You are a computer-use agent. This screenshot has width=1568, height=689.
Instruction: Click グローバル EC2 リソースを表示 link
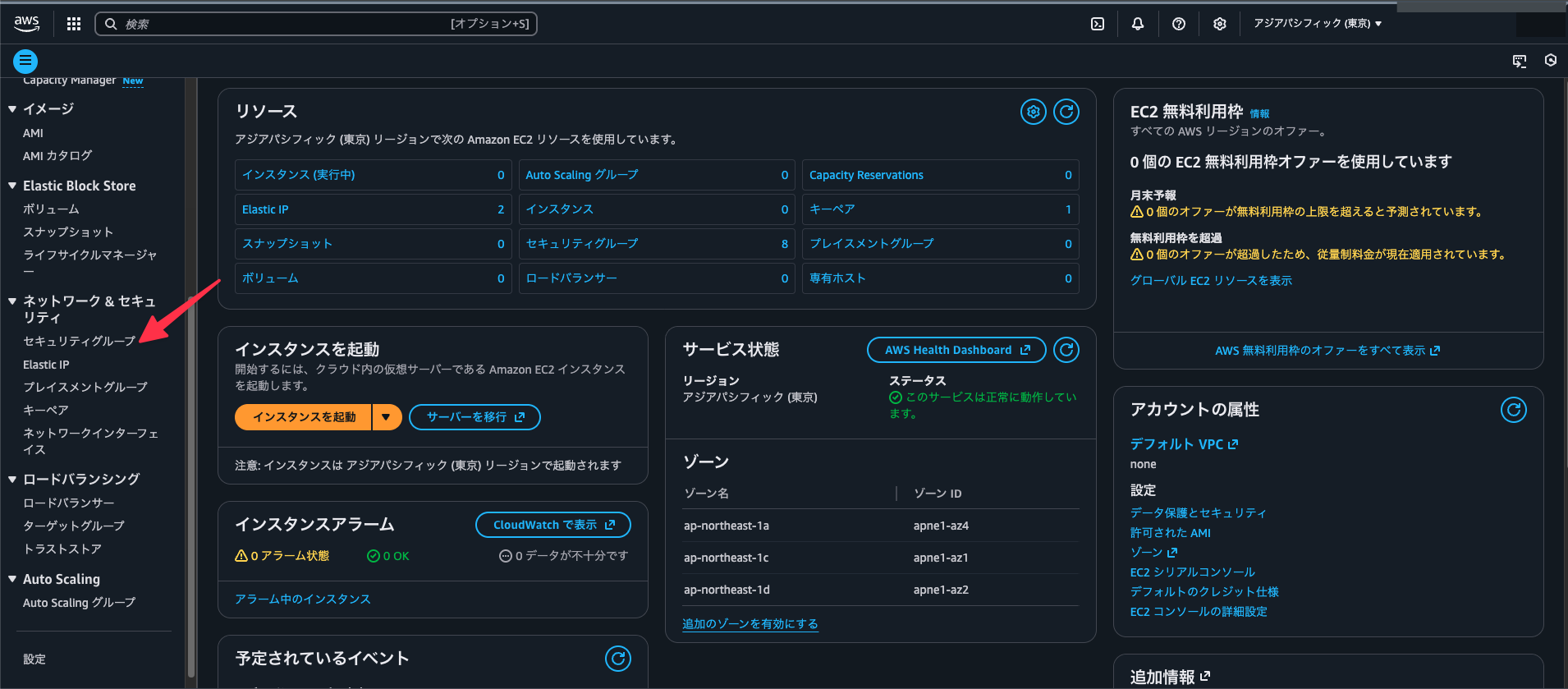click(1211, 281)
